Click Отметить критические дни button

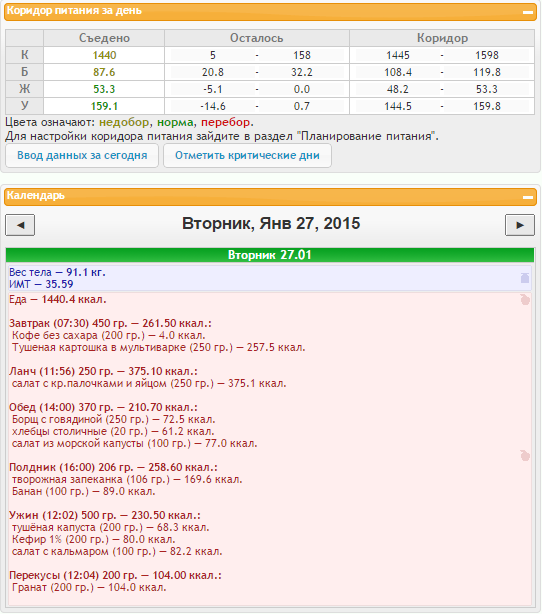[x=247, y=155]
